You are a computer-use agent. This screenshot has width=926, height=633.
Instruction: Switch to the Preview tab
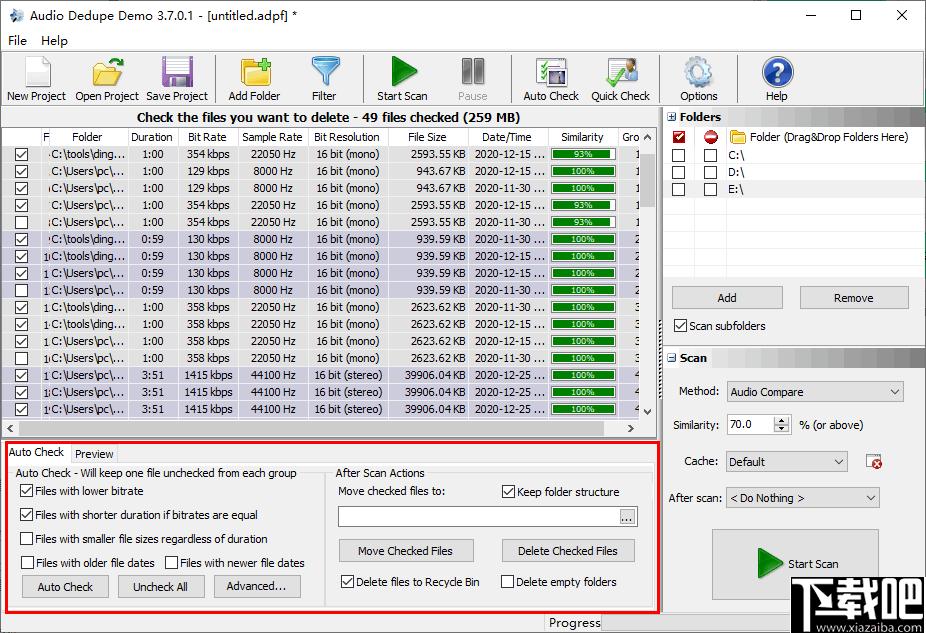94,453
